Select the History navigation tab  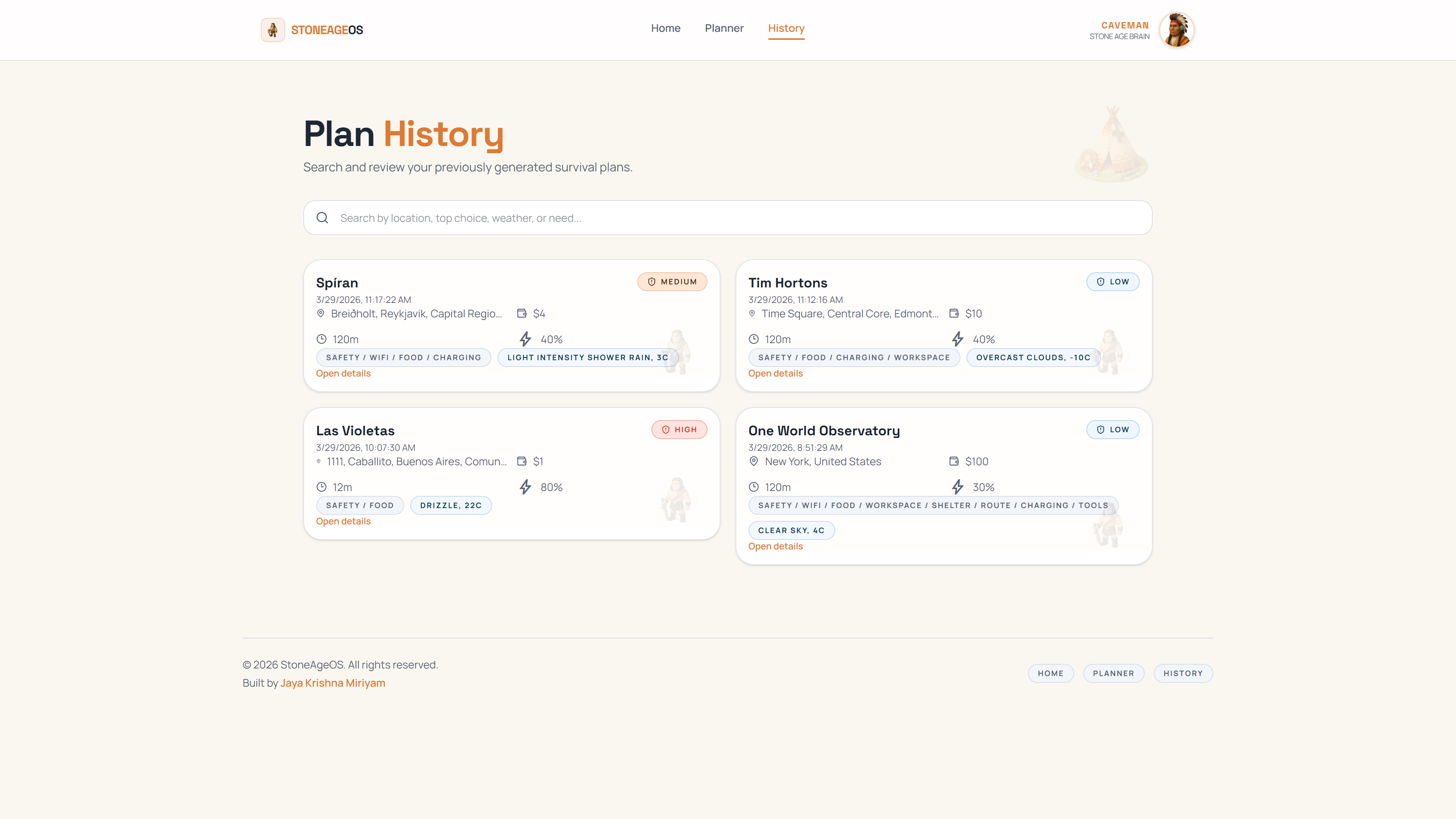point(786,28)
